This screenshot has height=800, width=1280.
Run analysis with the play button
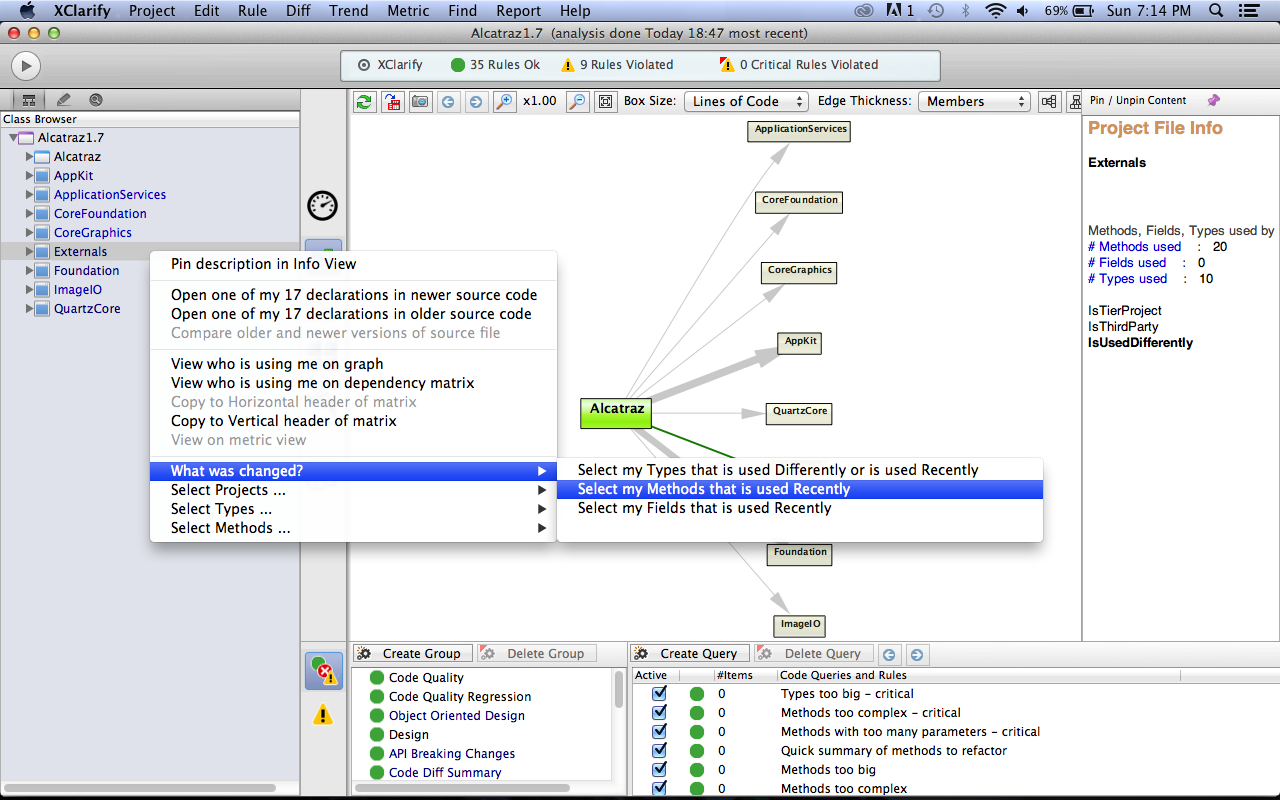[26, 66]
